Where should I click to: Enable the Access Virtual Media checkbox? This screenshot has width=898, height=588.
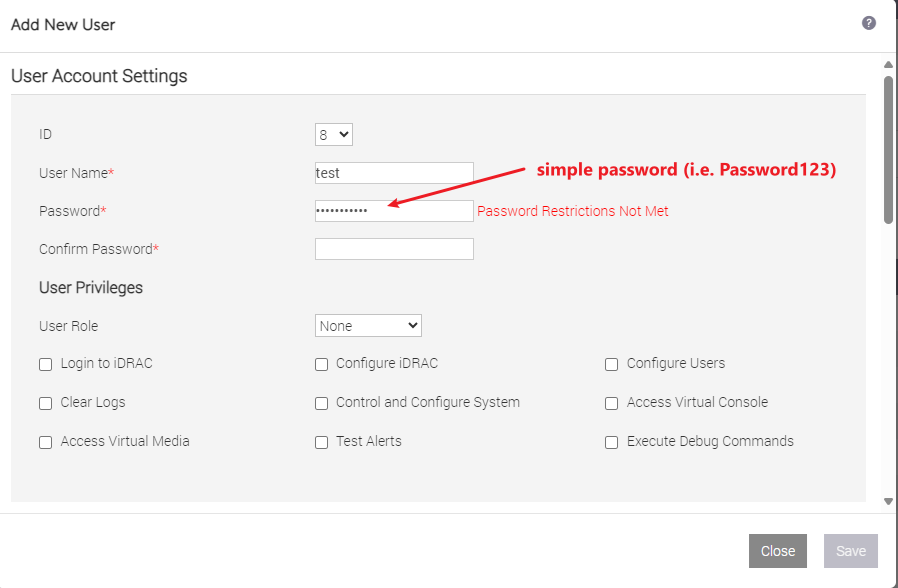[x=45, y=442]
